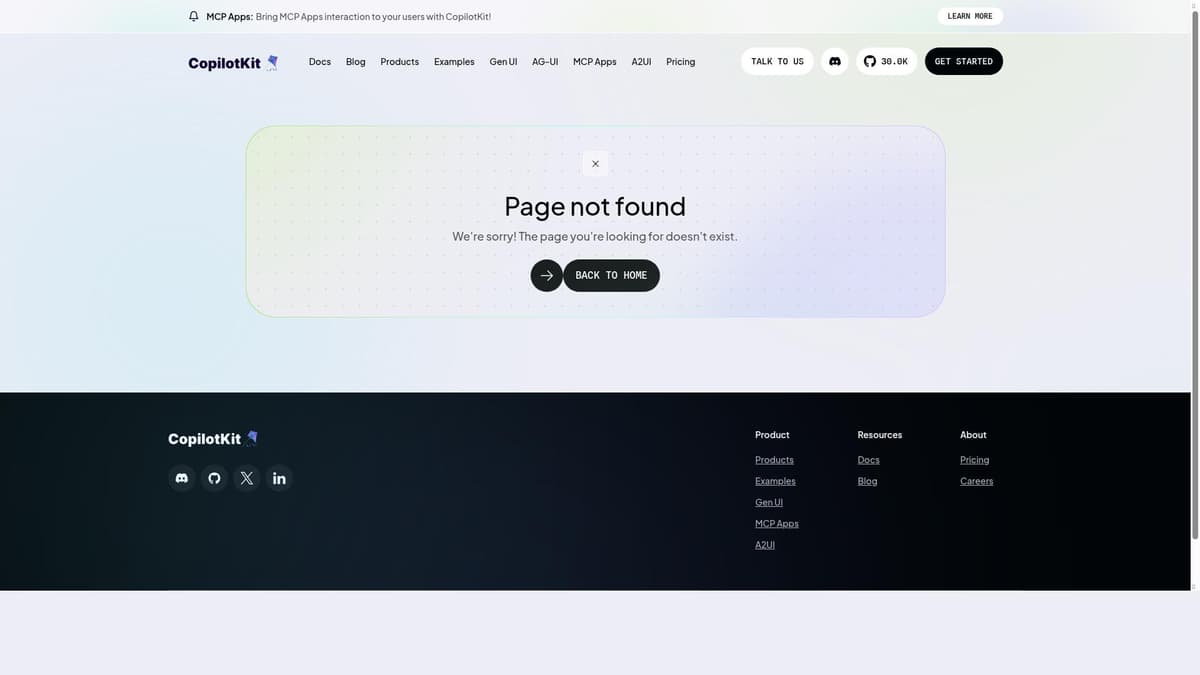The image size is (1200, 675).
Task: Open the footer GitHub social icon
Action: point(214,478)
